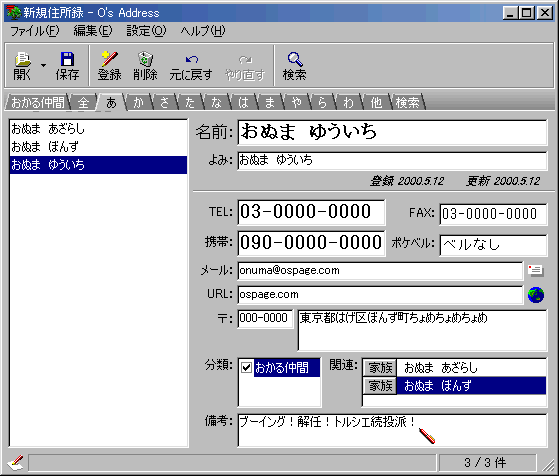Open the ファイル(F) menu
This screenshot has width=559, height=476.
(35, 31)
